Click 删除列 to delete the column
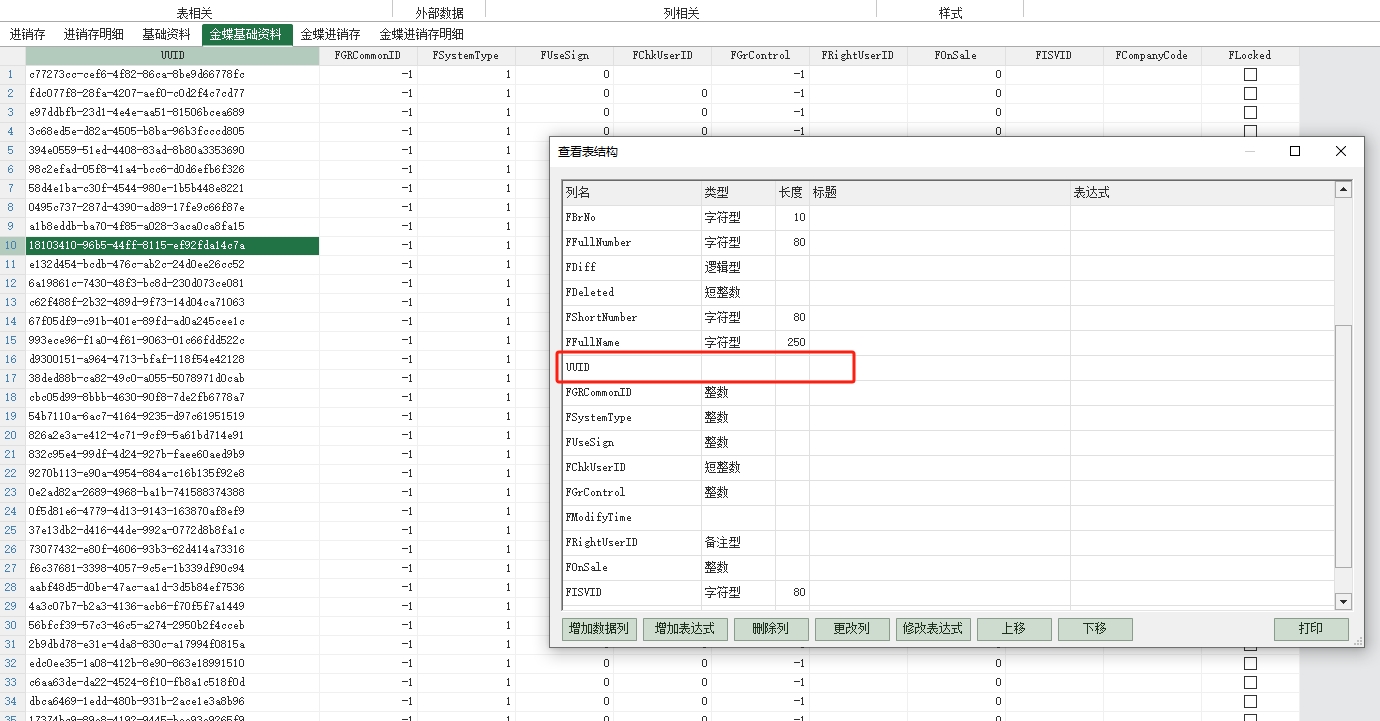Screen dimensions: 1380x721 (771, 629)
